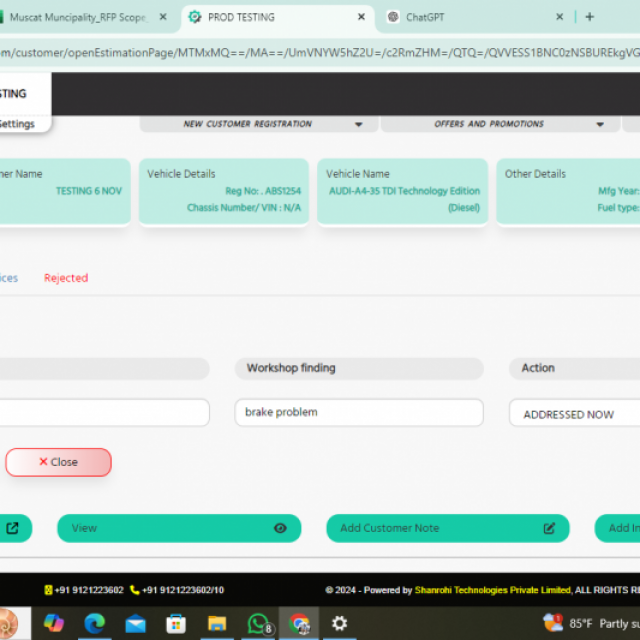The height and width of the screenshot is (640, 640).
Task: Select the Rejected tab
Action: pyautogui.click(x=66, y=278)
